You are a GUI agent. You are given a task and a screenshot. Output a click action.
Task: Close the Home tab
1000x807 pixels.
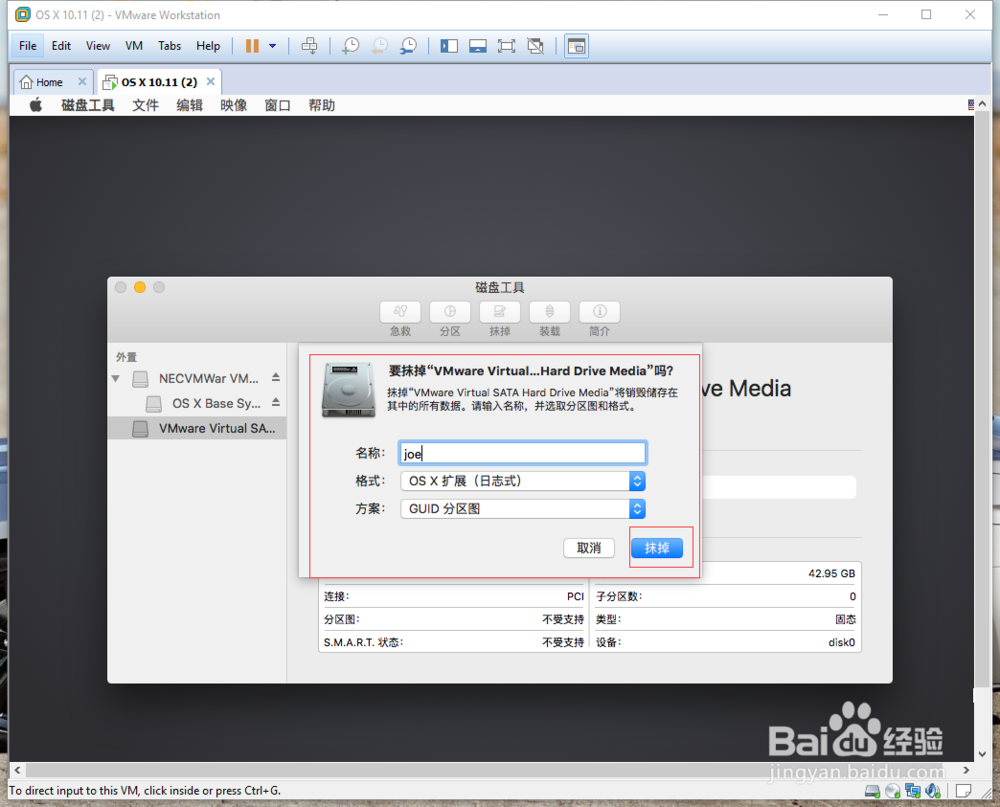click(x=82, y=82)
